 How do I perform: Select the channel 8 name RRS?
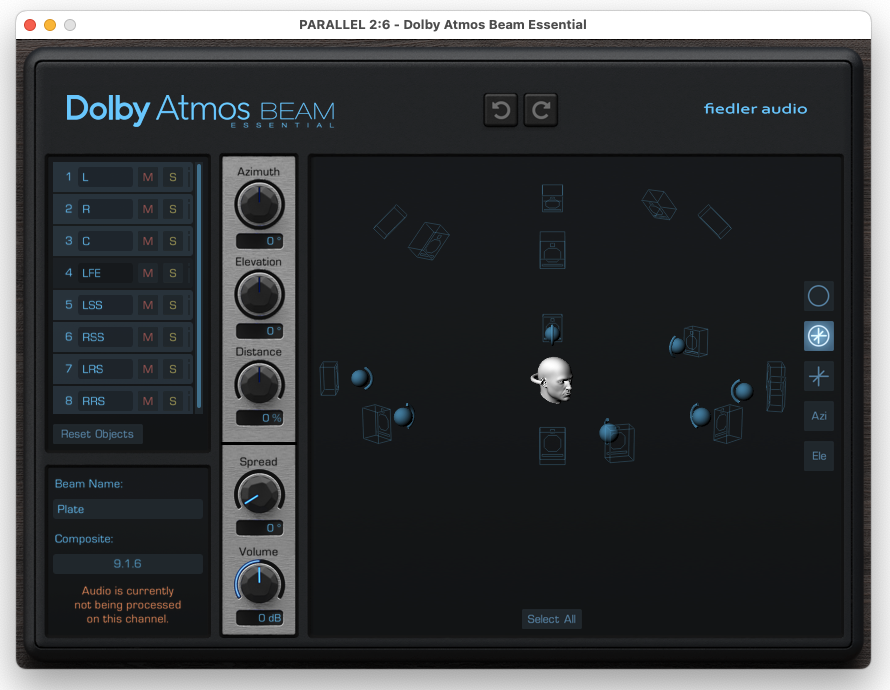tap(106, 401)
